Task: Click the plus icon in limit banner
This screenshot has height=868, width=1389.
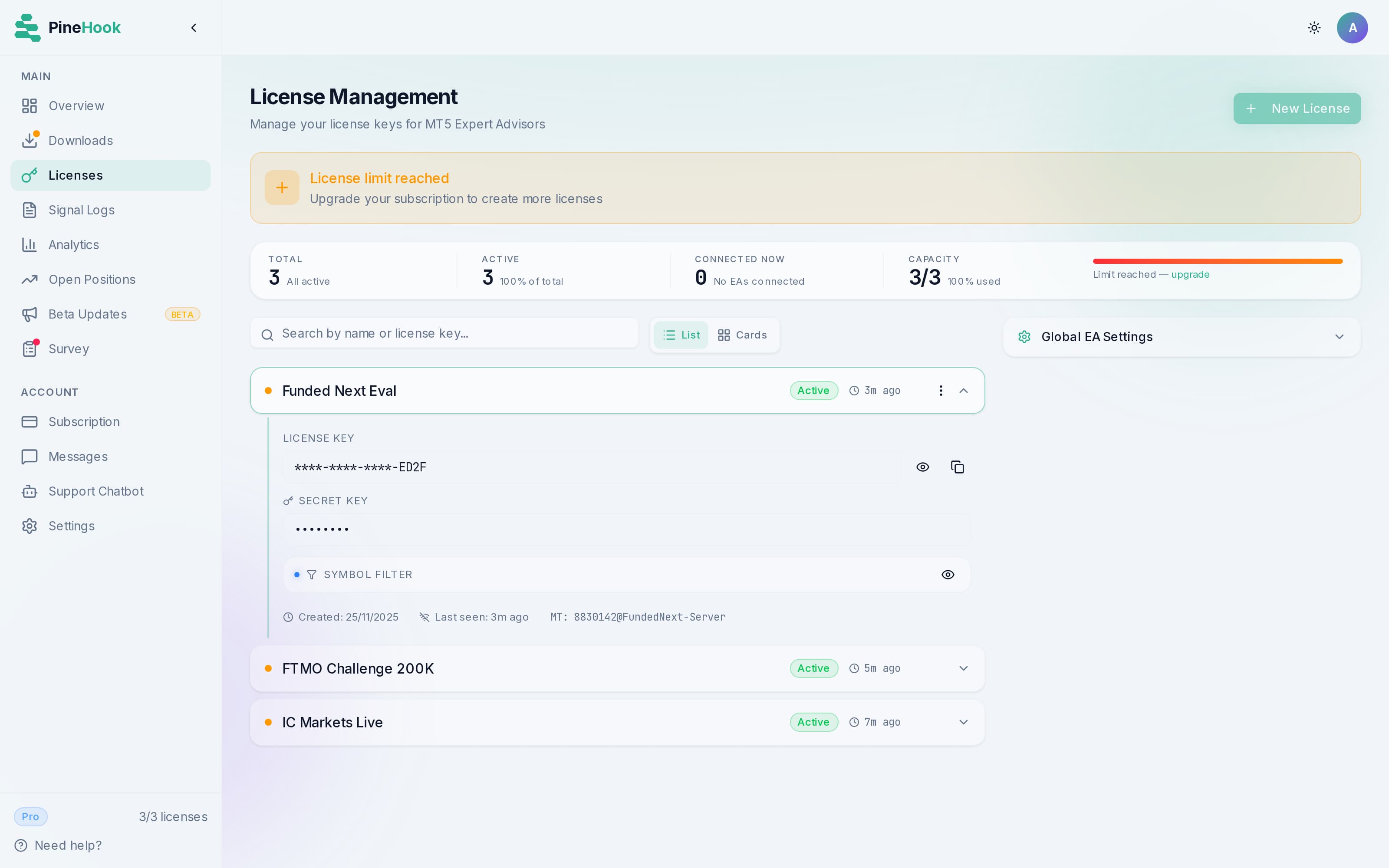Action: tap(282, 187)
